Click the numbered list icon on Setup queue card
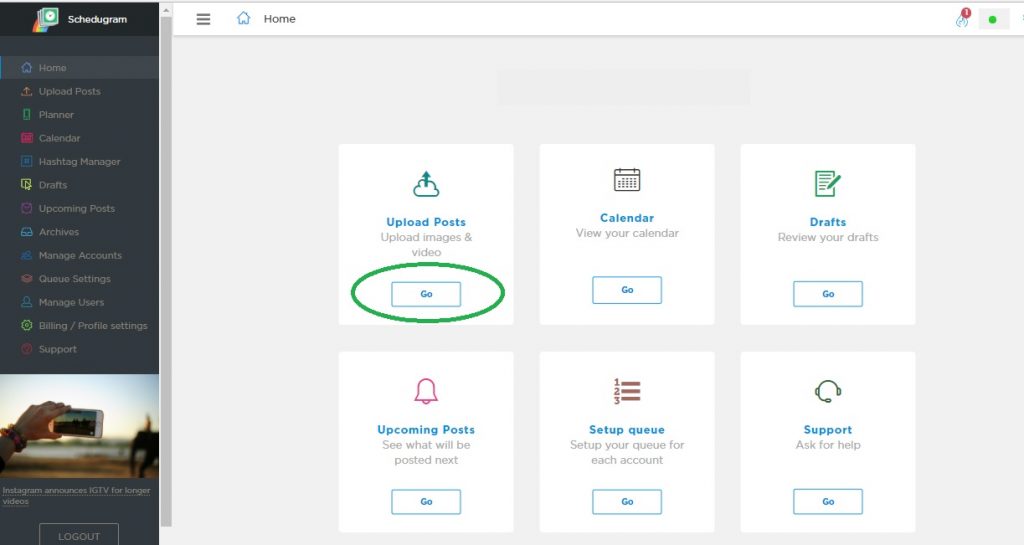Viewport: 1024px width, 545px height. pyautogui.click(x=627, y=391)
